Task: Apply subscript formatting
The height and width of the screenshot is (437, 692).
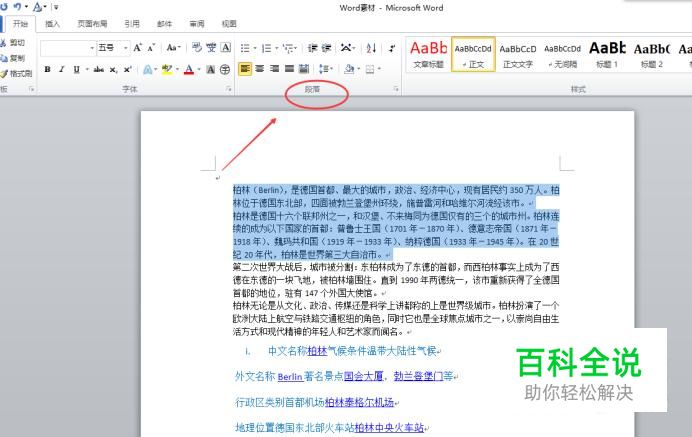Action: [114, 69]
